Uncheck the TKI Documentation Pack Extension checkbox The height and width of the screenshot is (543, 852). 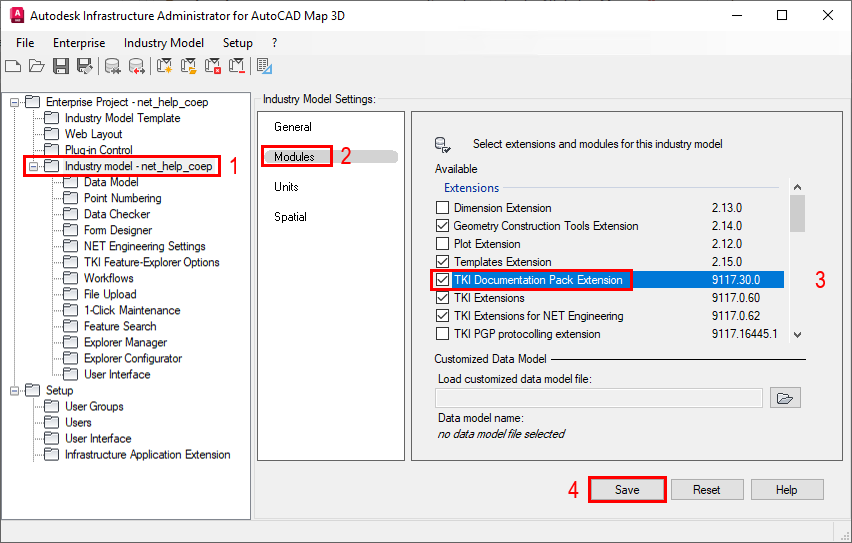[x=443, y=280]
